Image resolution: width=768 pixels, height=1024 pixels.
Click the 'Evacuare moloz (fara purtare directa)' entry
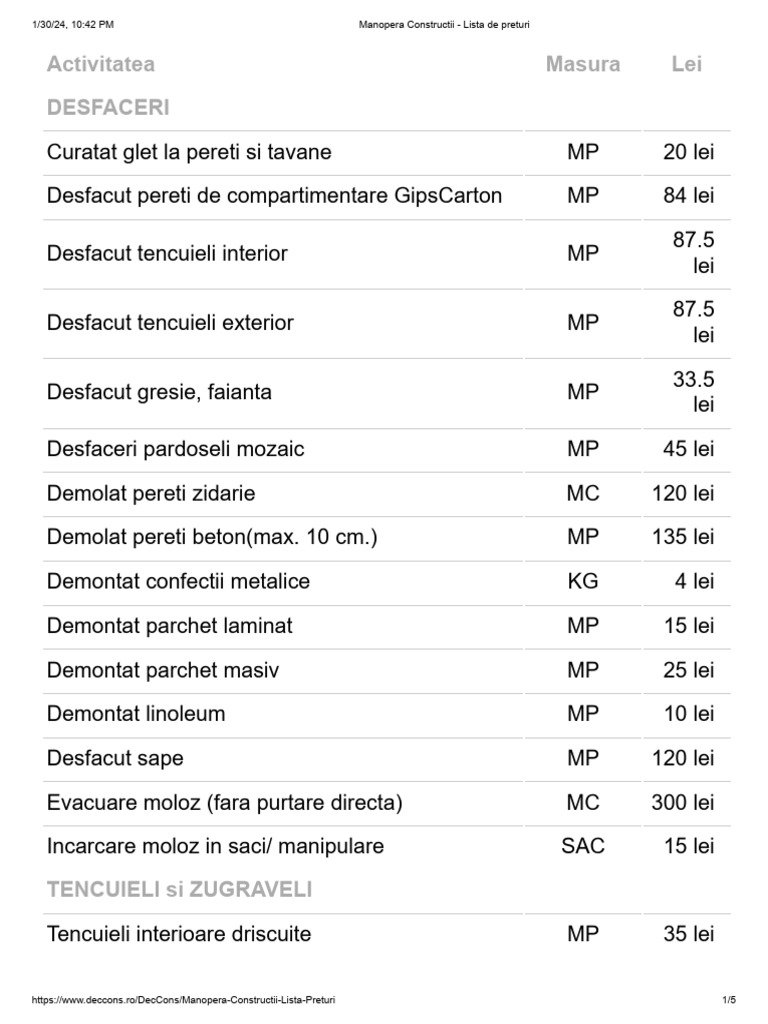[x=224, y=802]
